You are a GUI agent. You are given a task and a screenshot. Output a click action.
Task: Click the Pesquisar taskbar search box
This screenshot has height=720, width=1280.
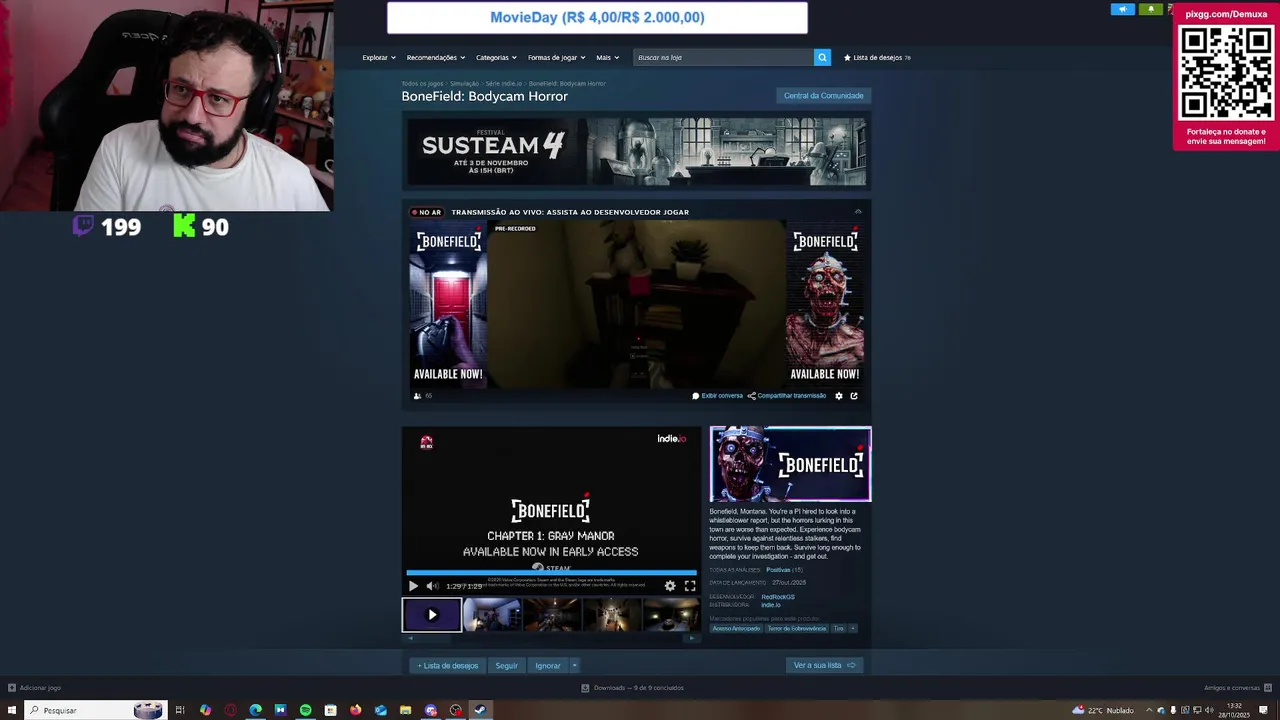point(95,710)
